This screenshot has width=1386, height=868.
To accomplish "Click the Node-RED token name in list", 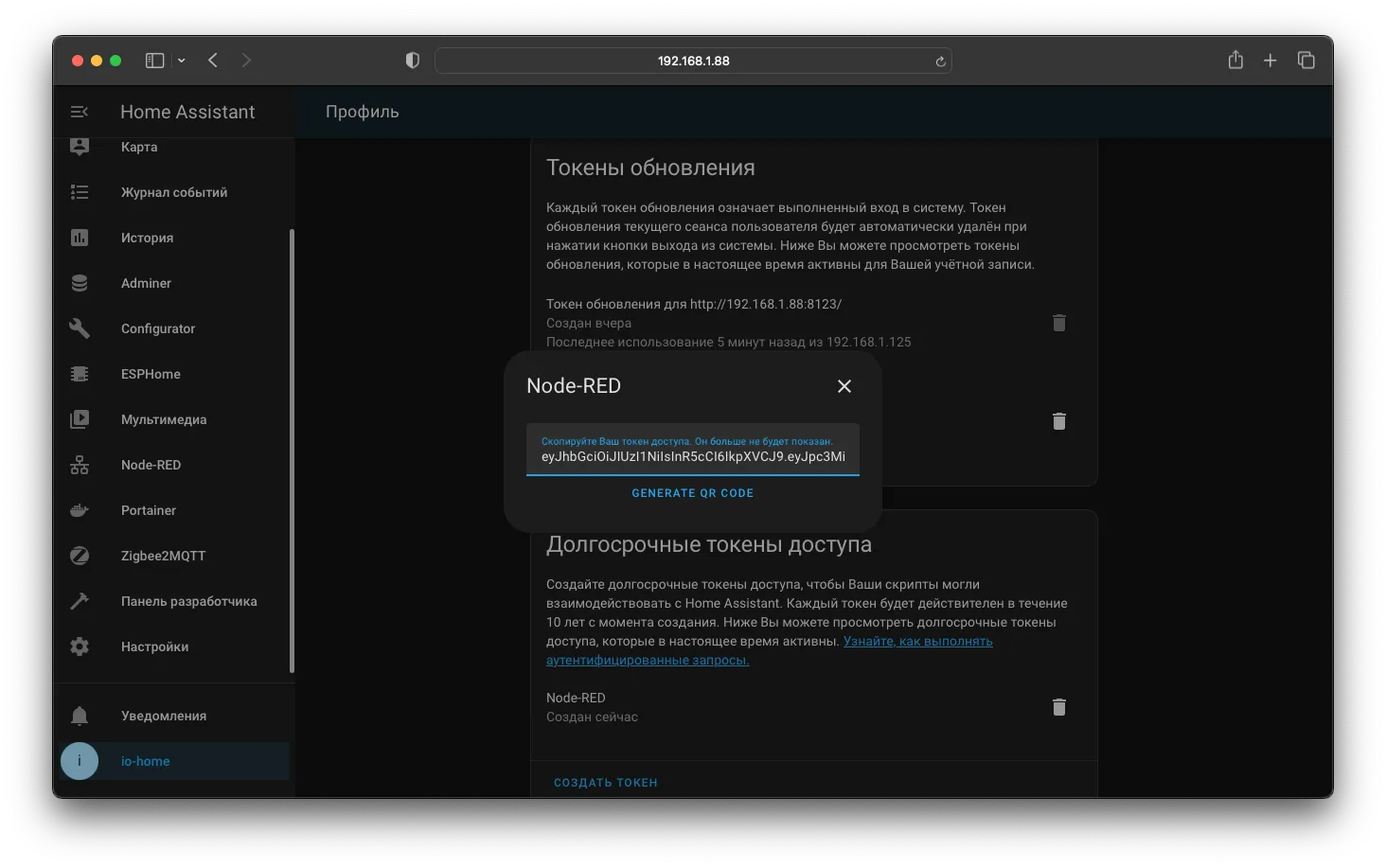I will coord(576,698).
